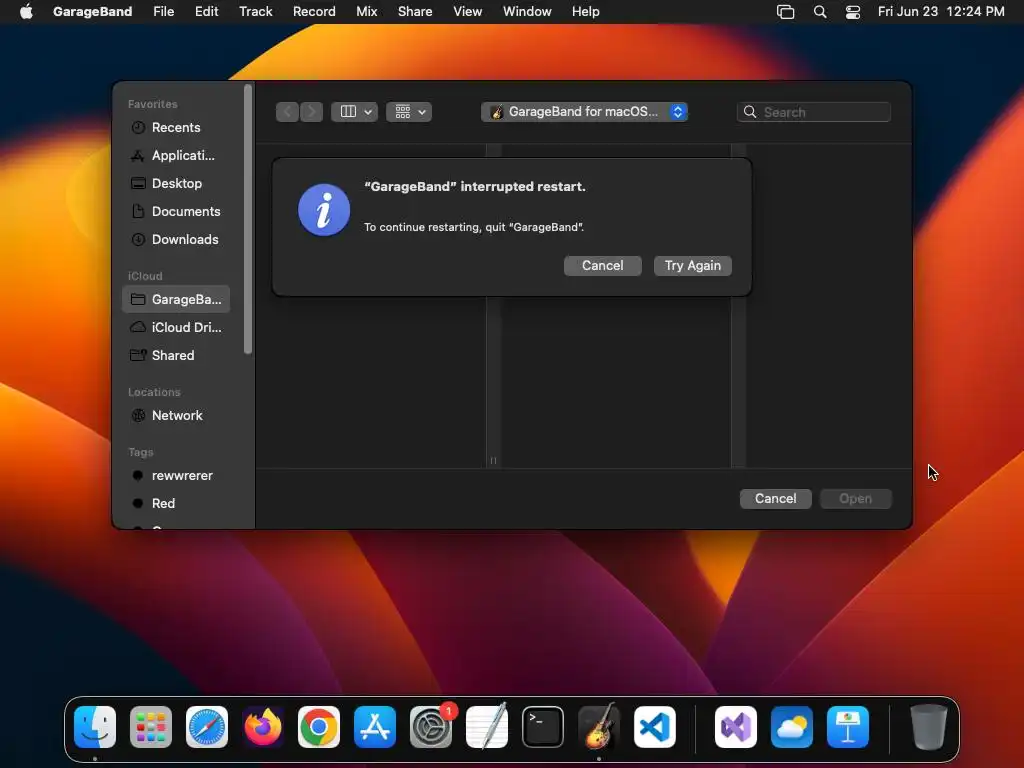Viewport: 1024px width, 768px height.
Task: Open Keynote from the Dock
Action: click(848, 728)
